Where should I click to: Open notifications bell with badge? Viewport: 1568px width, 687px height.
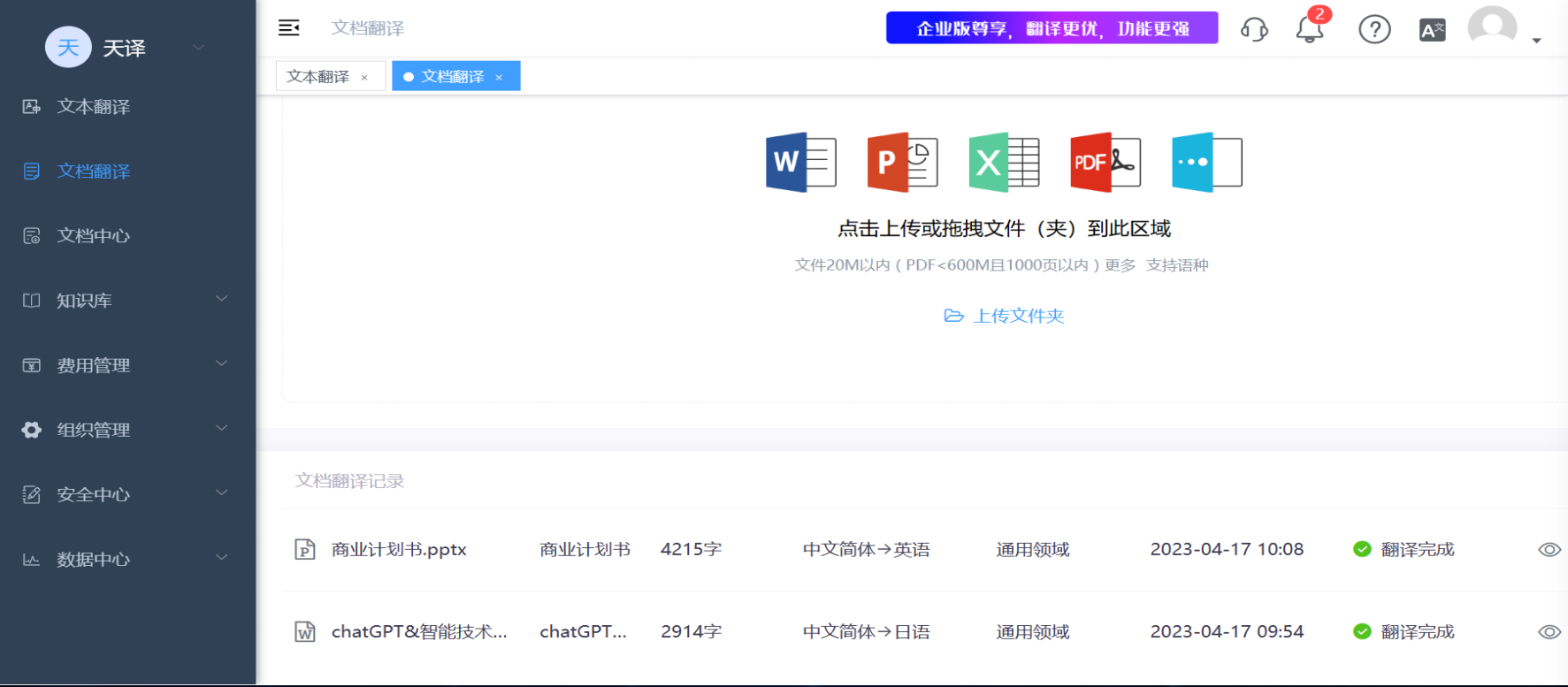click(x=1310, y=29)
